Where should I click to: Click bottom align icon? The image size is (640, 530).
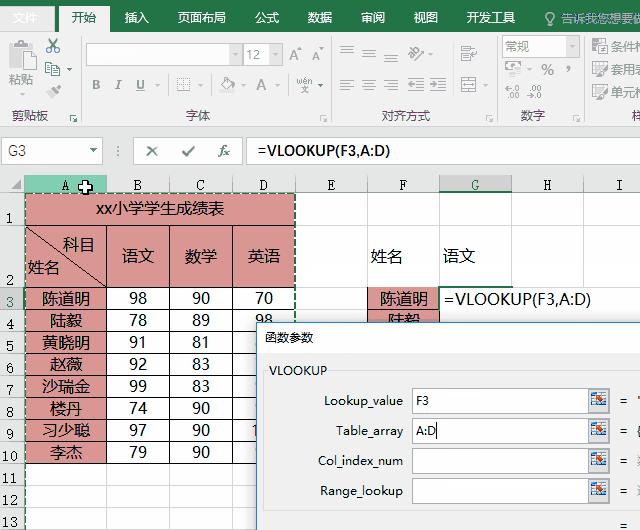pos(391,58)
